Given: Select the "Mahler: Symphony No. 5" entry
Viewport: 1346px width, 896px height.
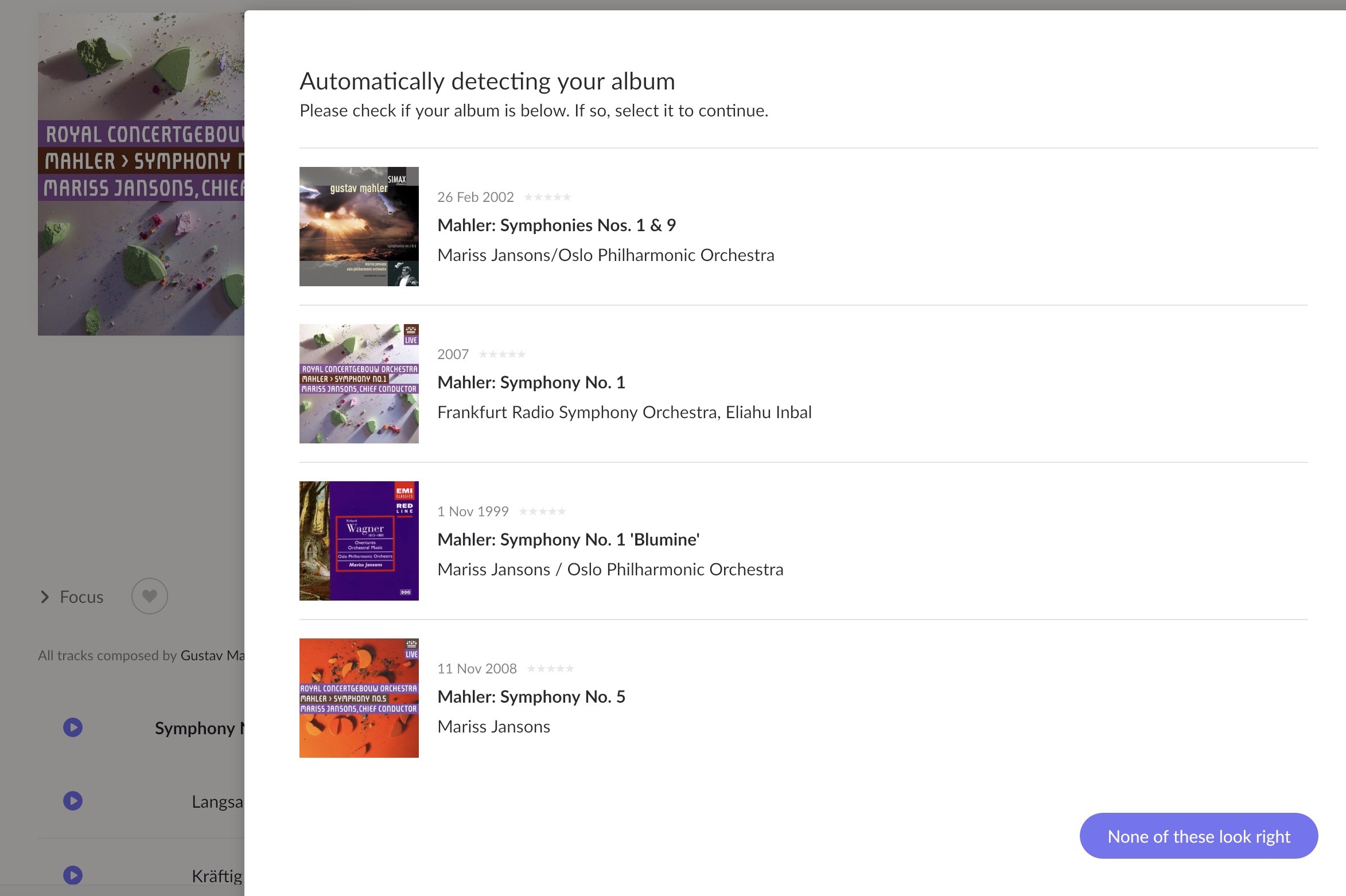Looking at the screenshot, I should tap(532, 696).
